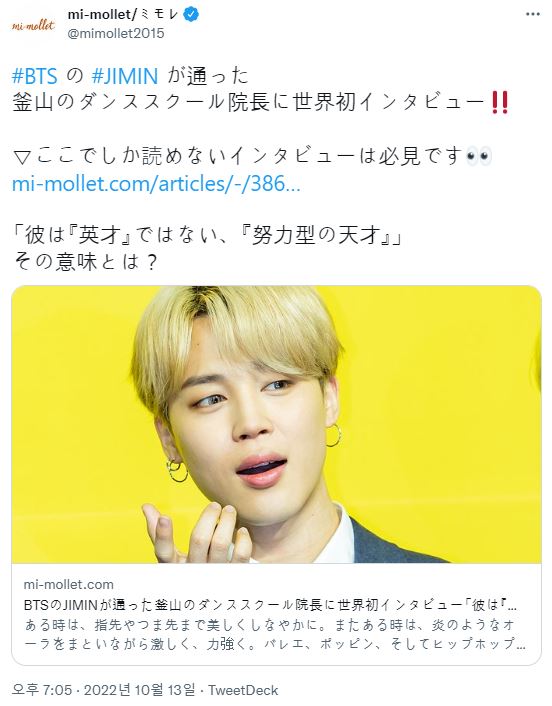Click the link card preview photo
The width and height of the screenshot is (552, 706).
pyautogui.click(x=276, y=424)
